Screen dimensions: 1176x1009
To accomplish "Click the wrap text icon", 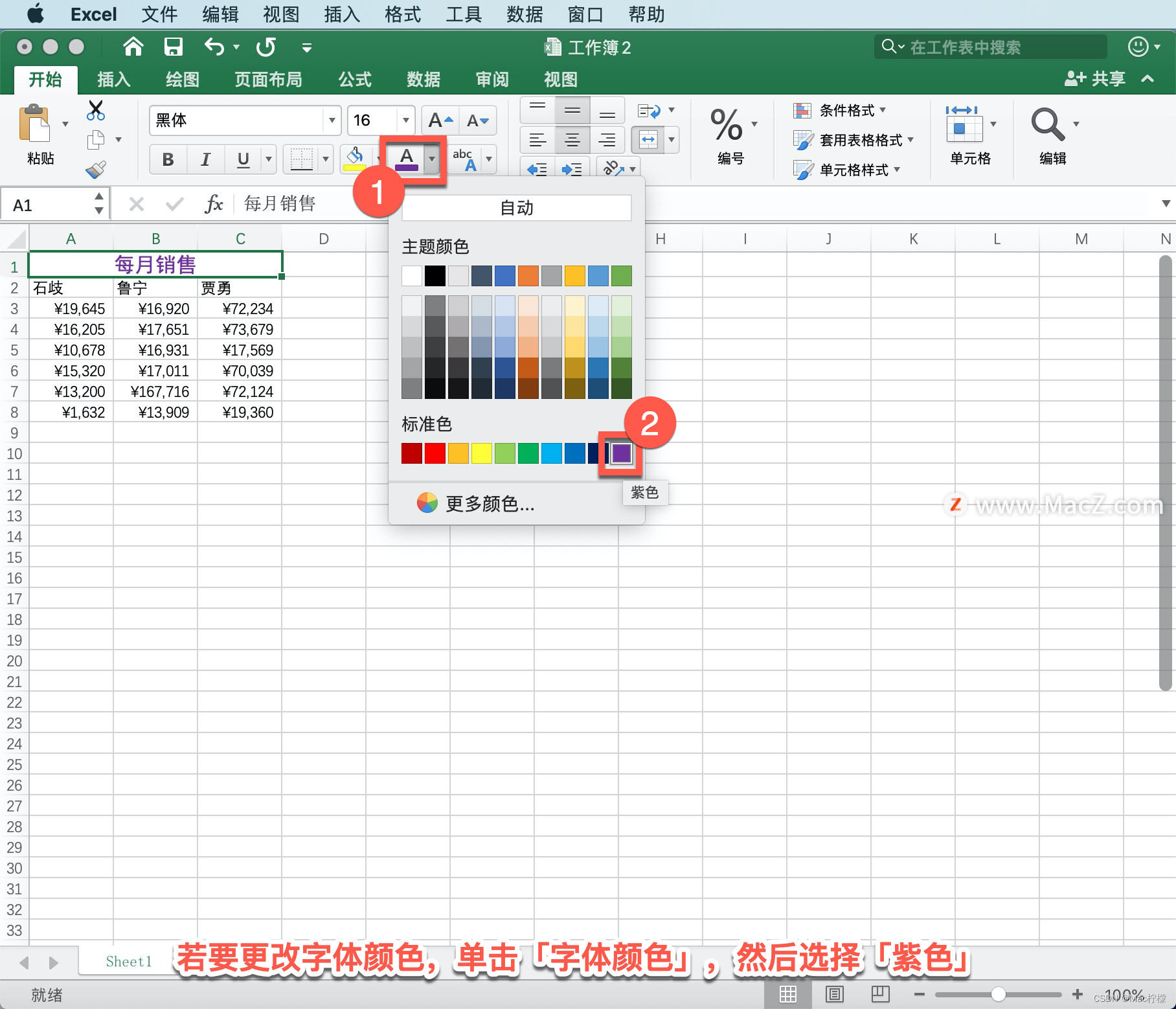I will pyautogui.click(x=649, y=111).
